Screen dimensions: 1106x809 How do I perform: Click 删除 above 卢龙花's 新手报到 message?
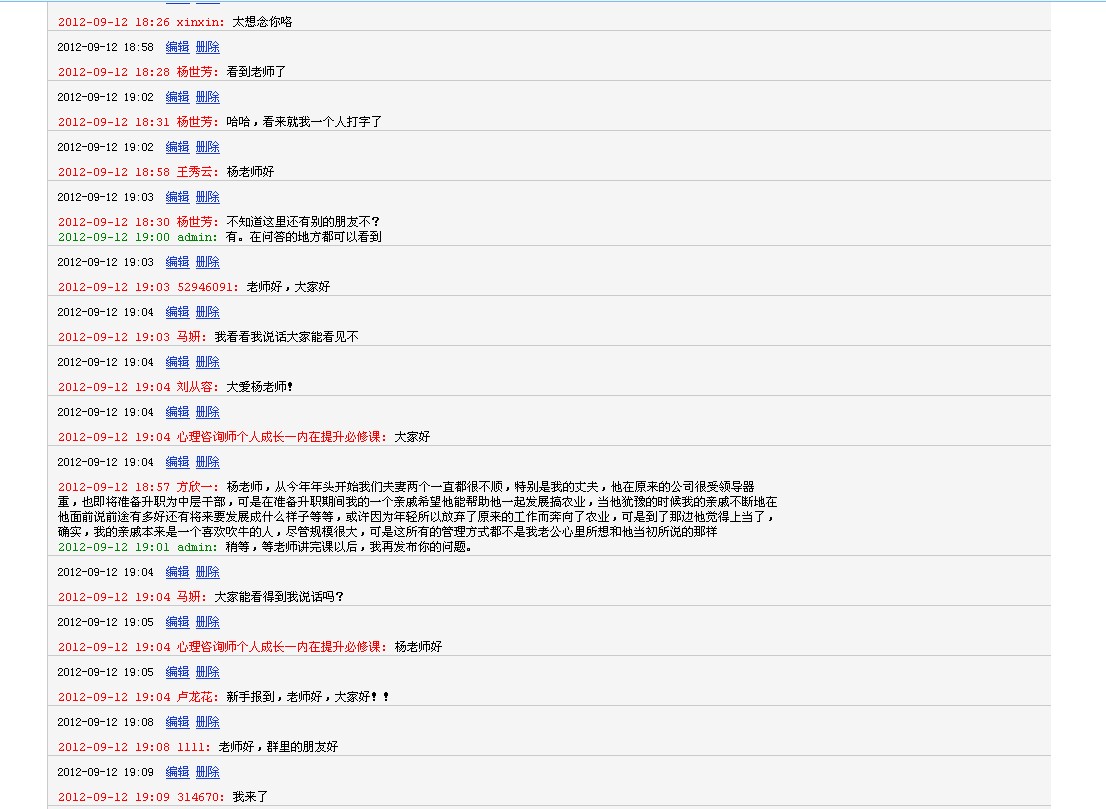pos(207,672)
